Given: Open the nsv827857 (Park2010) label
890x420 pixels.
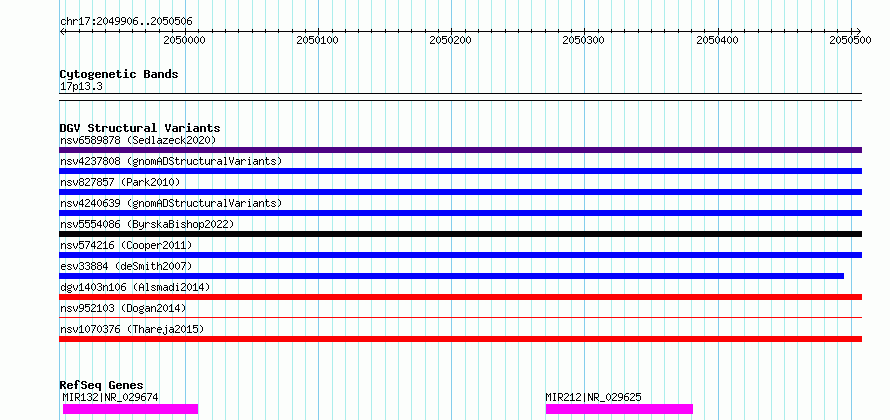Looking at the screenshot, I should [120, 182].
